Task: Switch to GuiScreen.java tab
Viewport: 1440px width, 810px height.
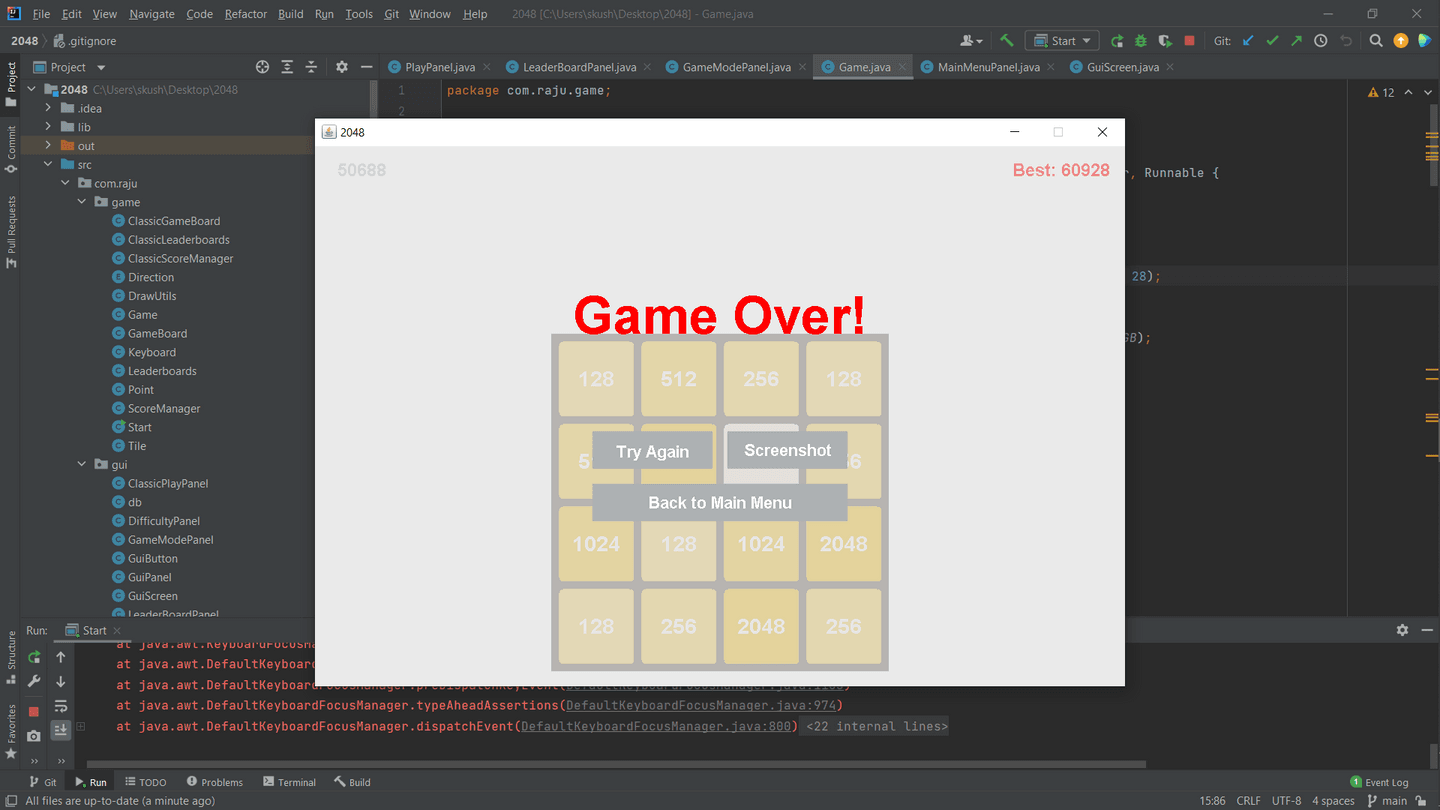Action: click(x=1123, y=67)
